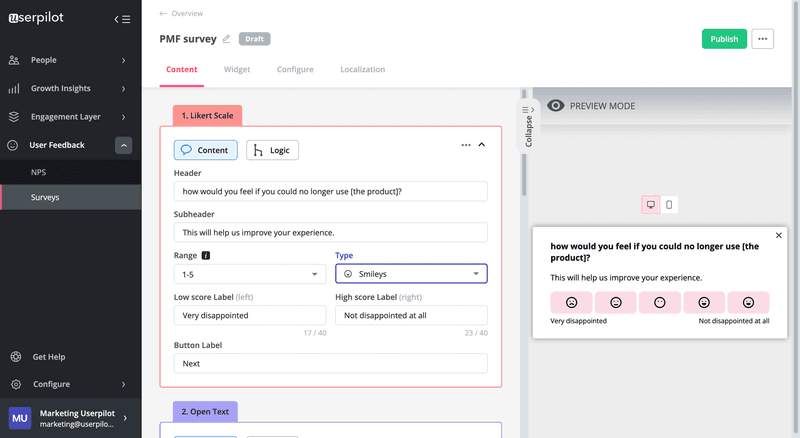This screenshot has height=438, width=800.
Task: Click the Range info icon
Action: point(206,255)
